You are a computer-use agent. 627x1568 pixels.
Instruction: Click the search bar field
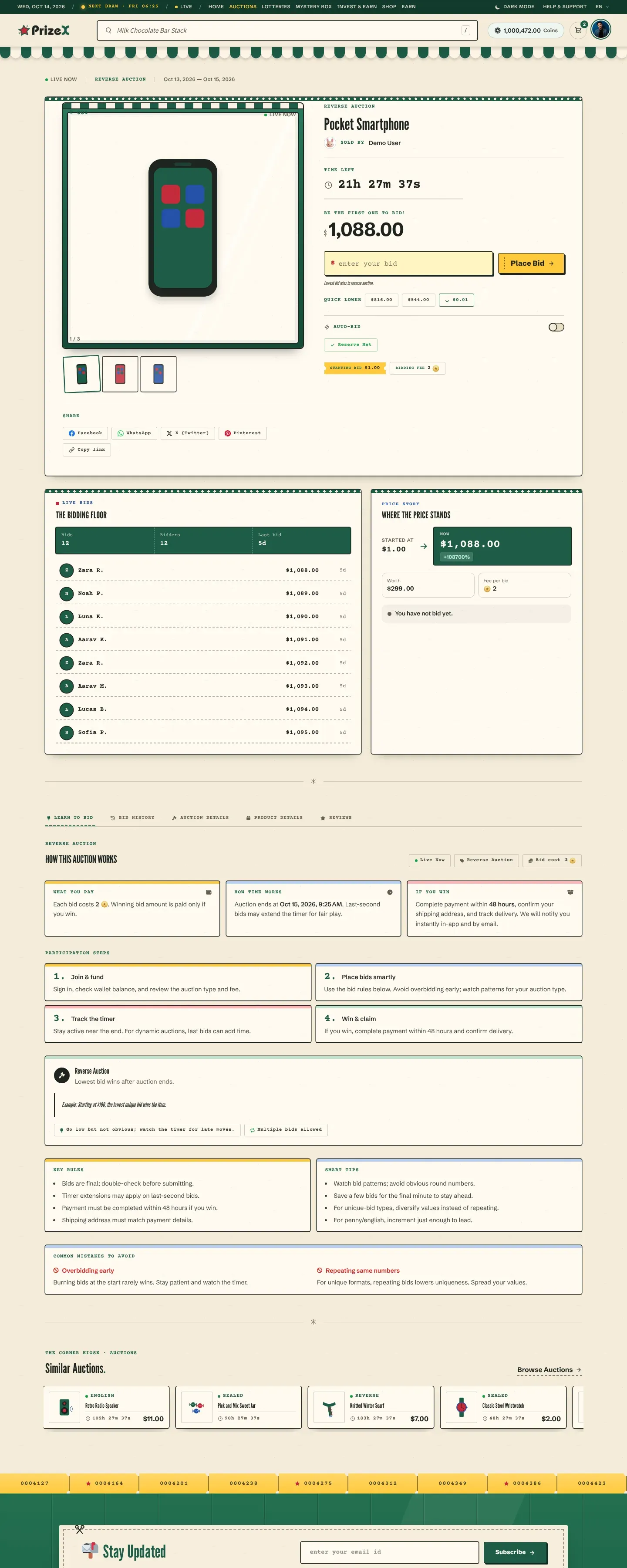pyautogui.click(x=287, y=30)
